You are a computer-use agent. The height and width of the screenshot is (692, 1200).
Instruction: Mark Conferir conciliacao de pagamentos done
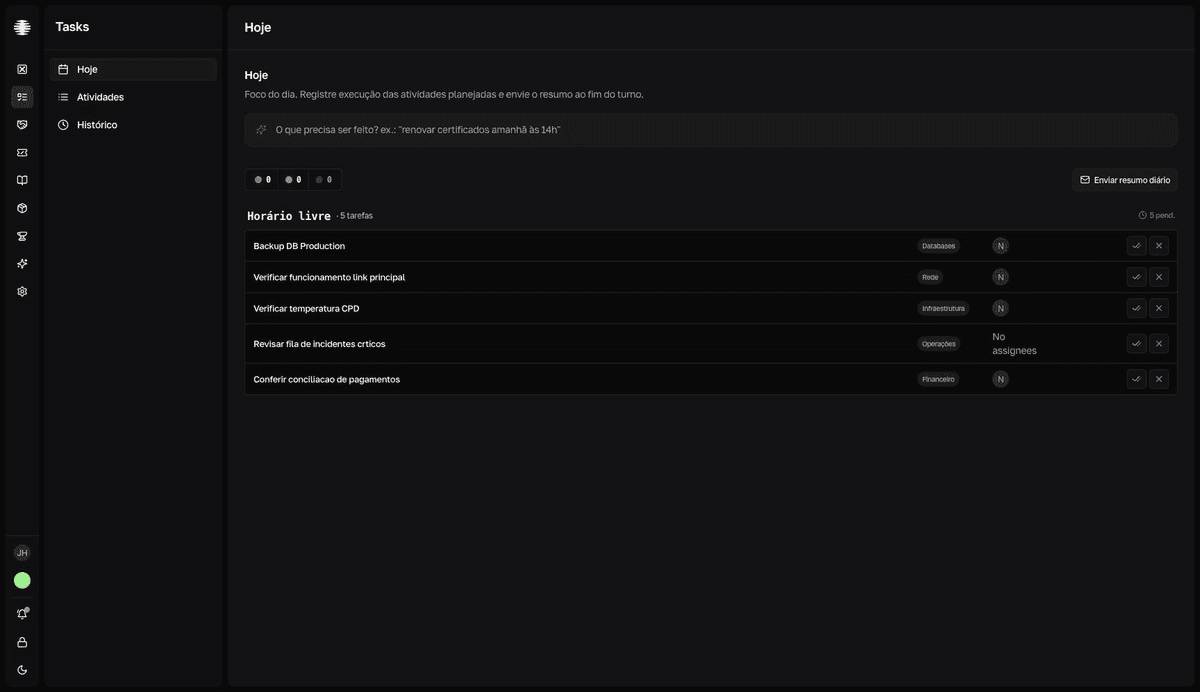[x=1136, y=379]
